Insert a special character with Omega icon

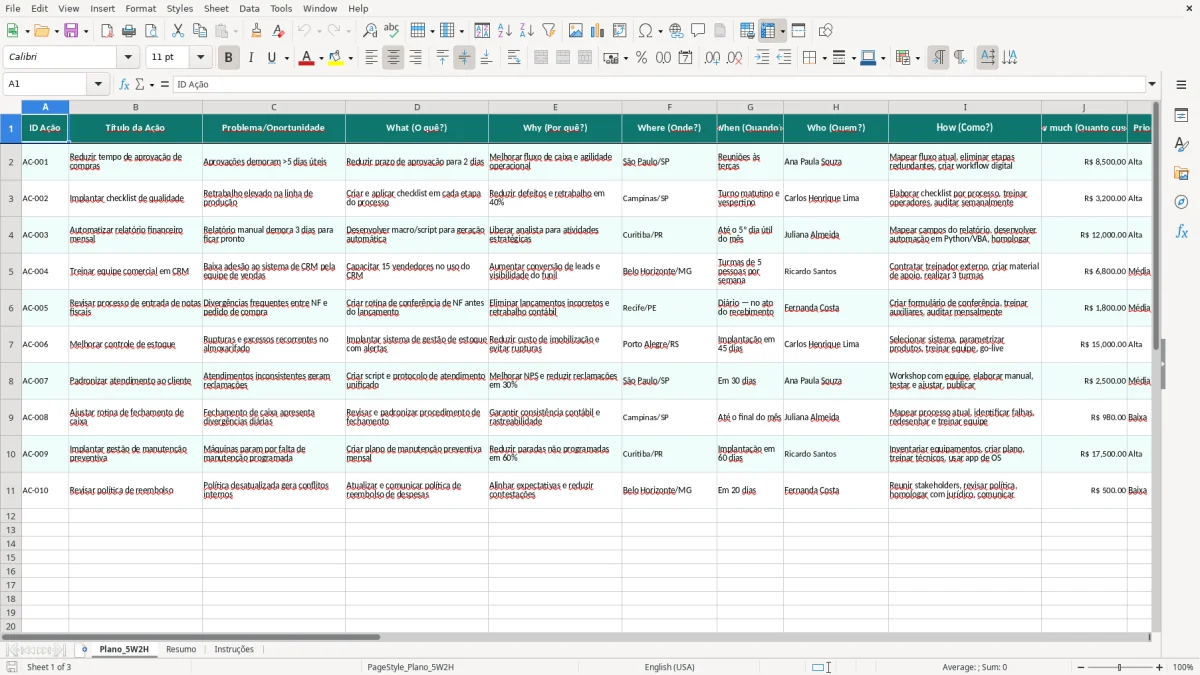pos(645,31)
